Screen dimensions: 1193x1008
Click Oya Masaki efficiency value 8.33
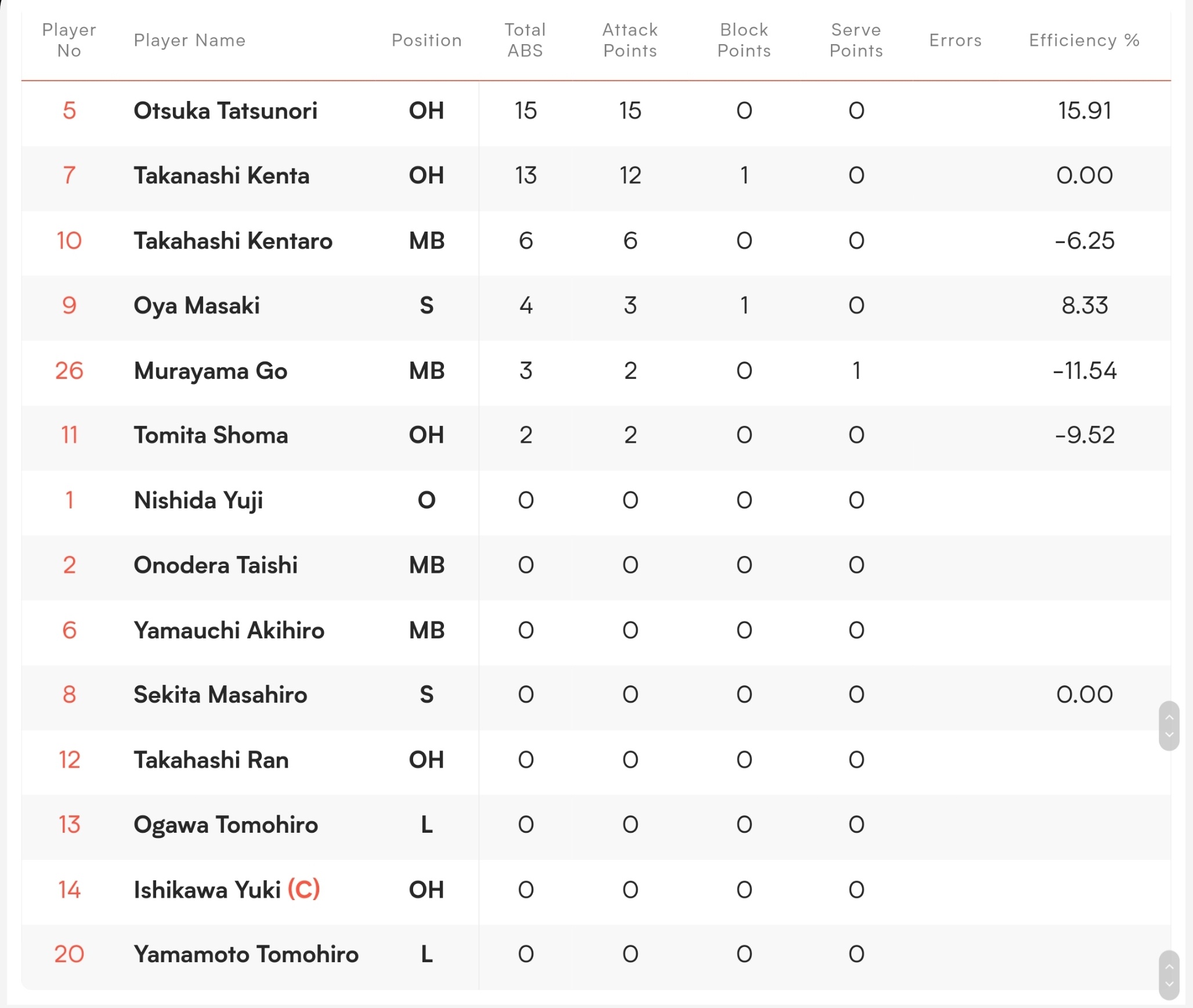1084,305
